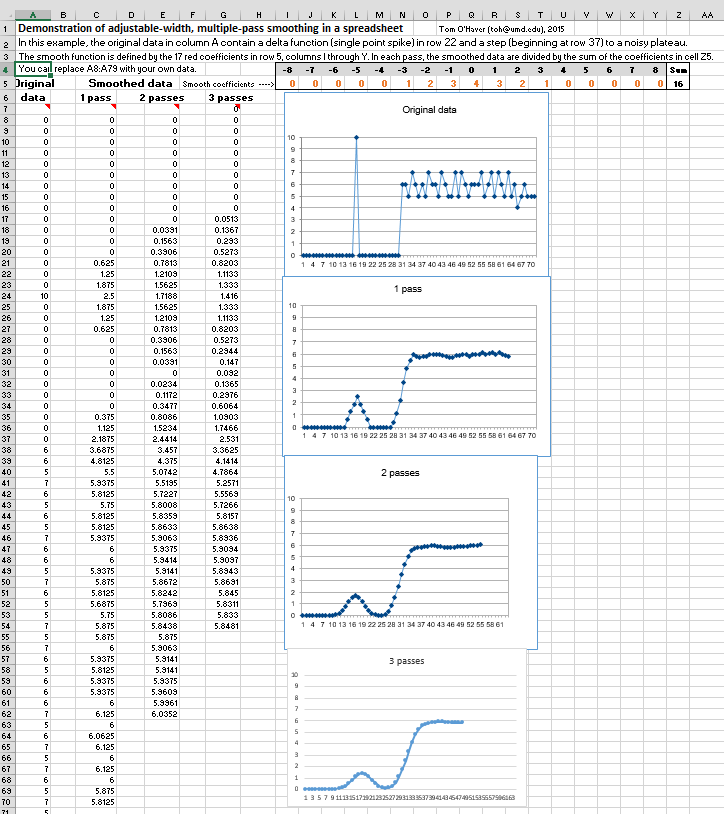The width and height of the screenshot is (724, 814).
Task: Select the '-8' position cell in row 4
Action: [x=288, y=71]
